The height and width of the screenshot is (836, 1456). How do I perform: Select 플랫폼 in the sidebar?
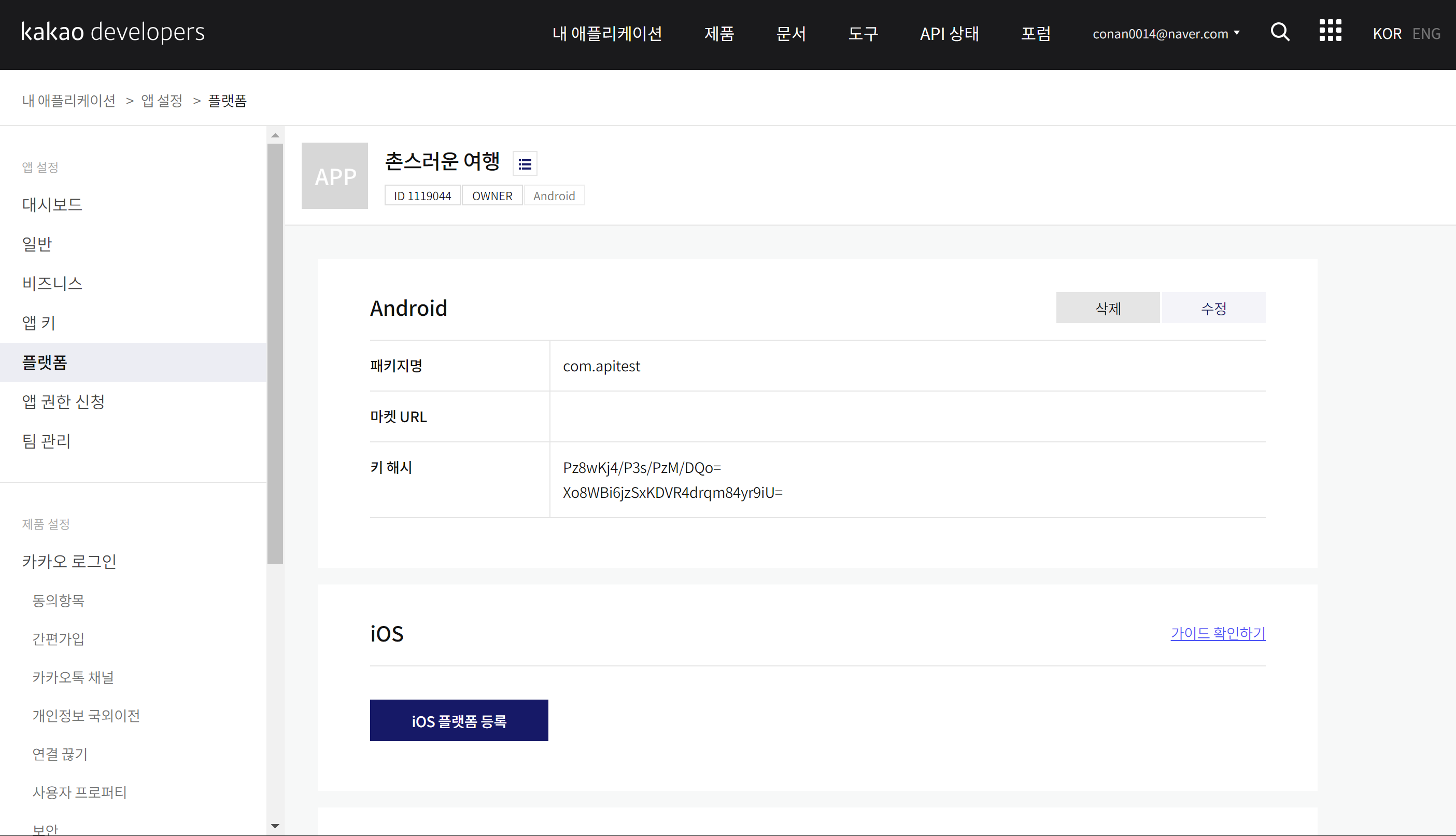pos(133,363)
